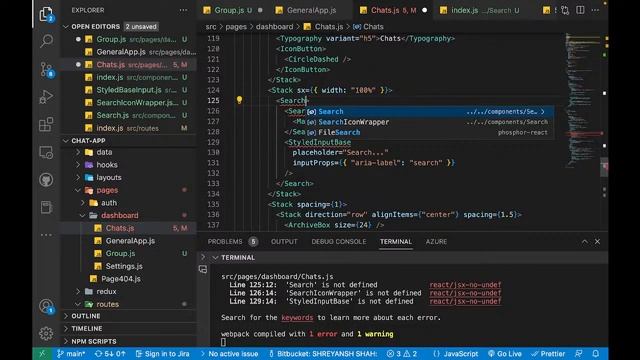640x360 pixels.
Task: Click the remote window indicator in status bar
Action: click(42, 354)
